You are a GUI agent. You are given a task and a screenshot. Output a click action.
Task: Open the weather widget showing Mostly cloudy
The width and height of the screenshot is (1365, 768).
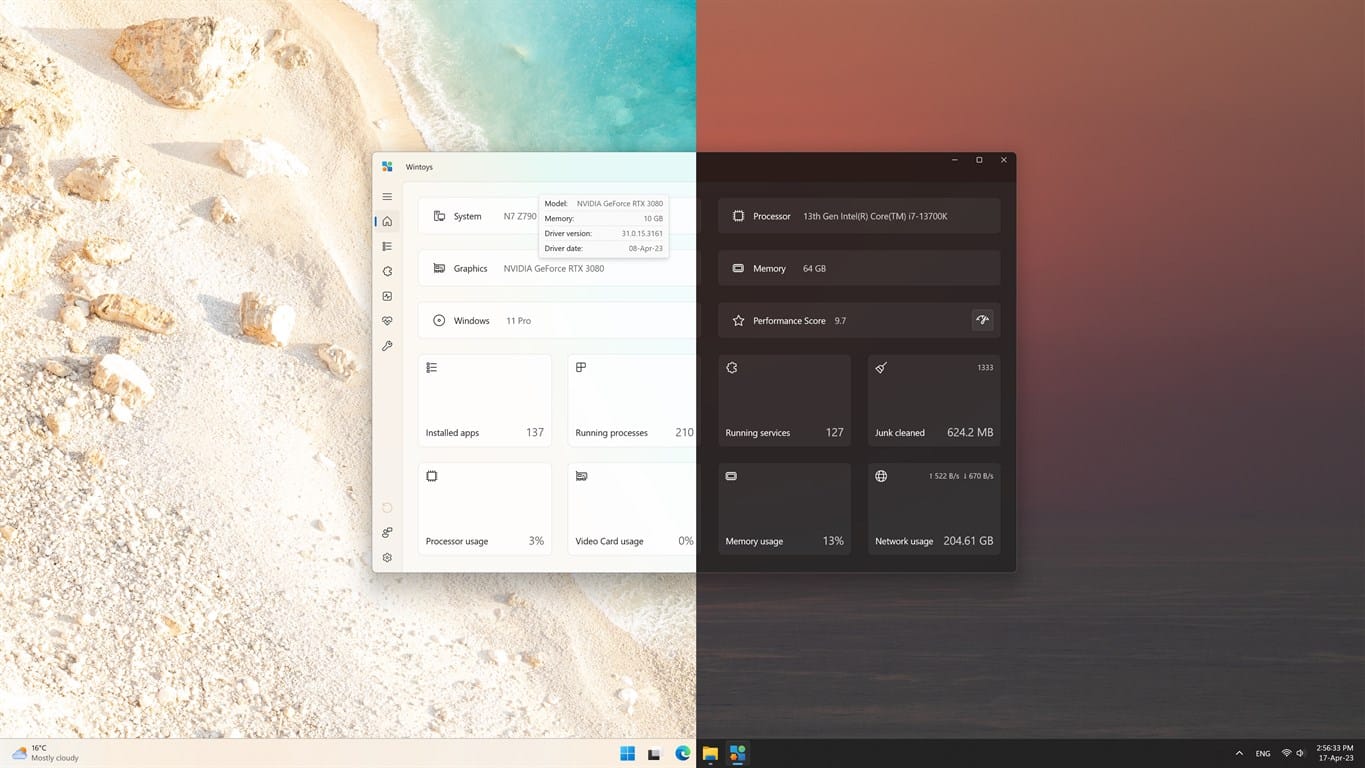40,753
